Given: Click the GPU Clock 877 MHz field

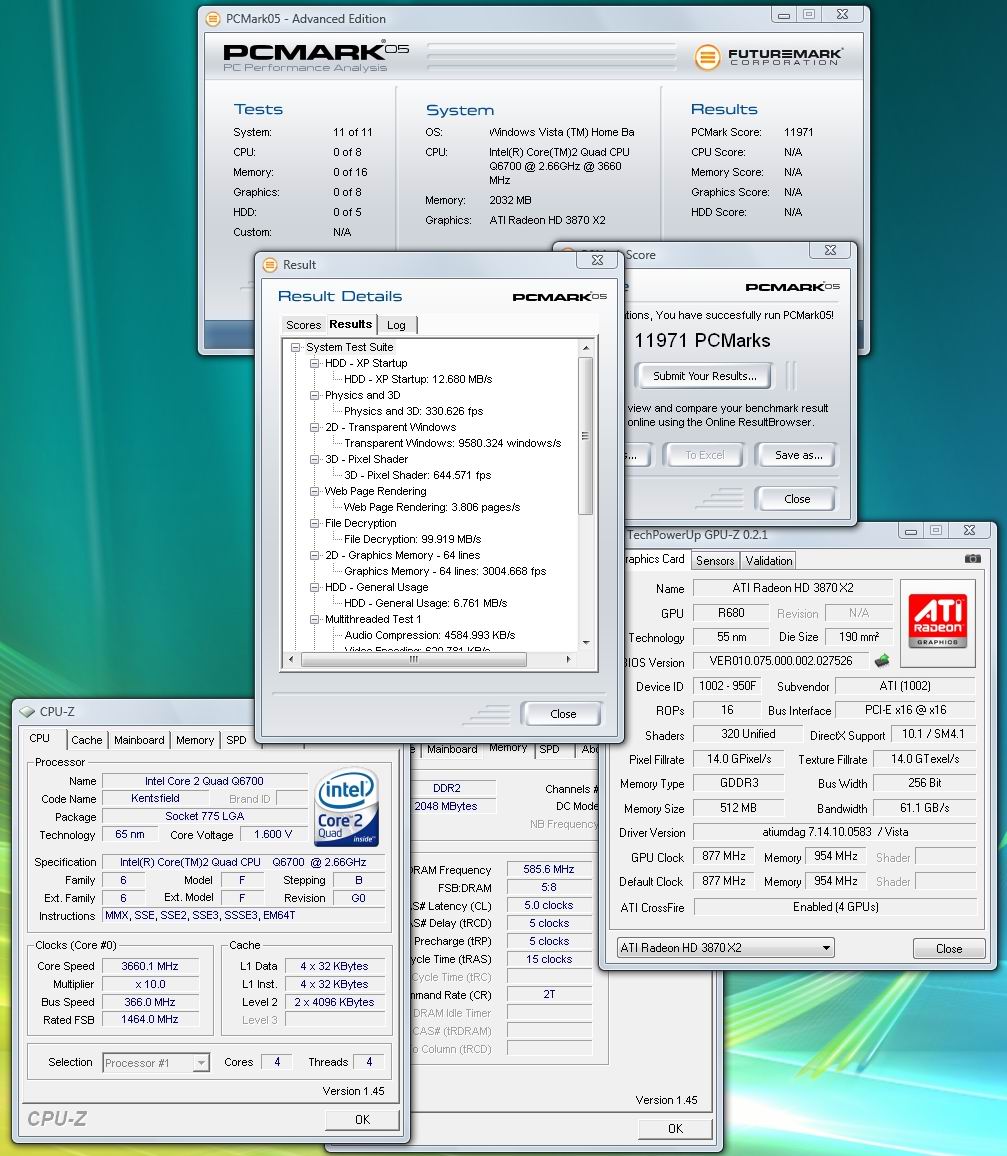Looking at the screenshot, I should click(723, 857).
